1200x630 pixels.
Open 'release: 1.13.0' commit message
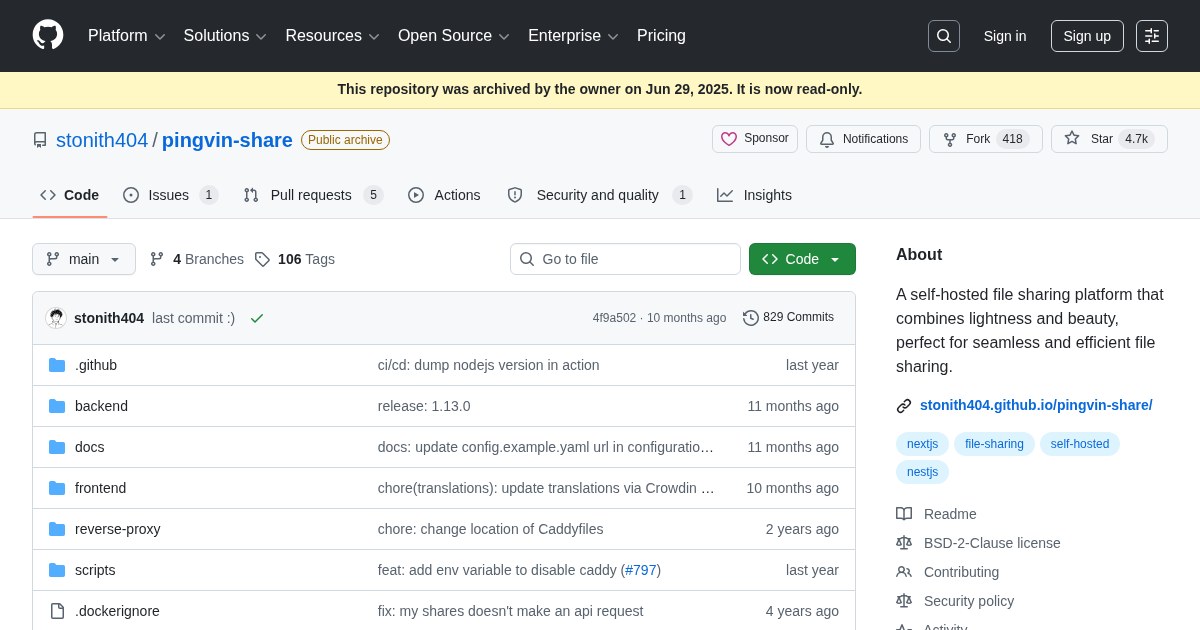pyautogui.click(x=424, y=406)
